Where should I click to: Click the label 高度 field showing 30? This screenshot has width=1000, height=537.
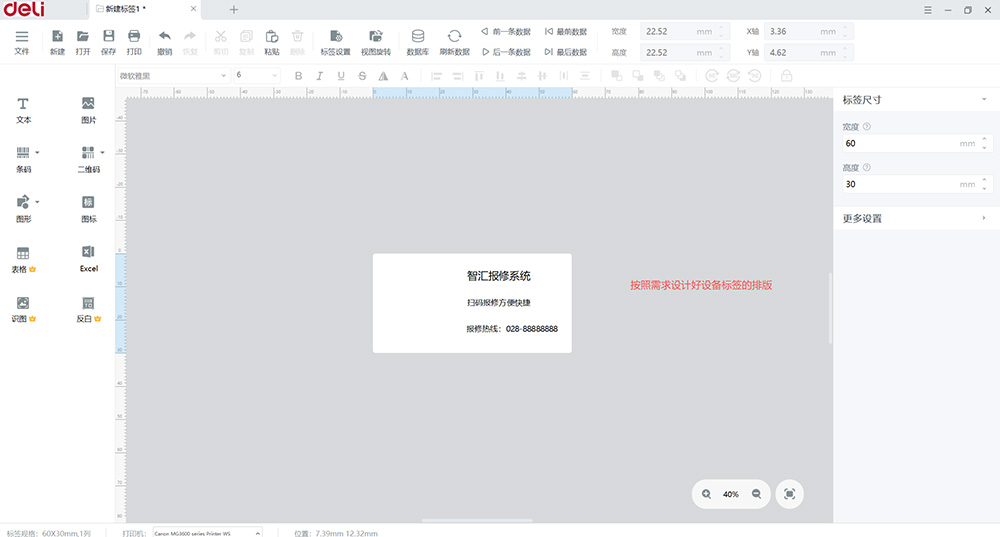917,184
